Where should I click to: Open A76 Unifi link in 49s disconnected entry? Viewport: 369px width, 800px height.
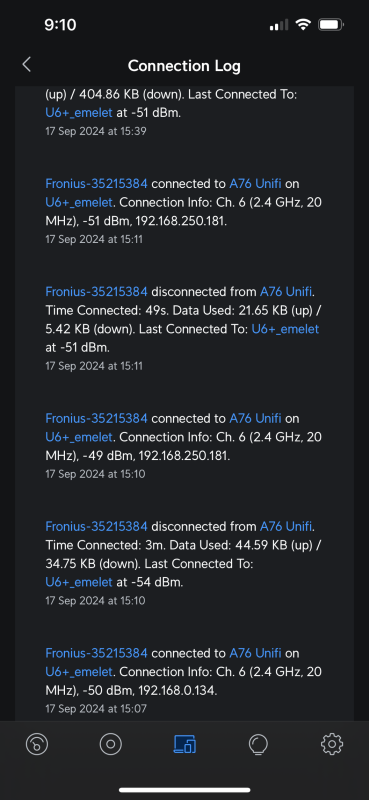tap(287, 292)
